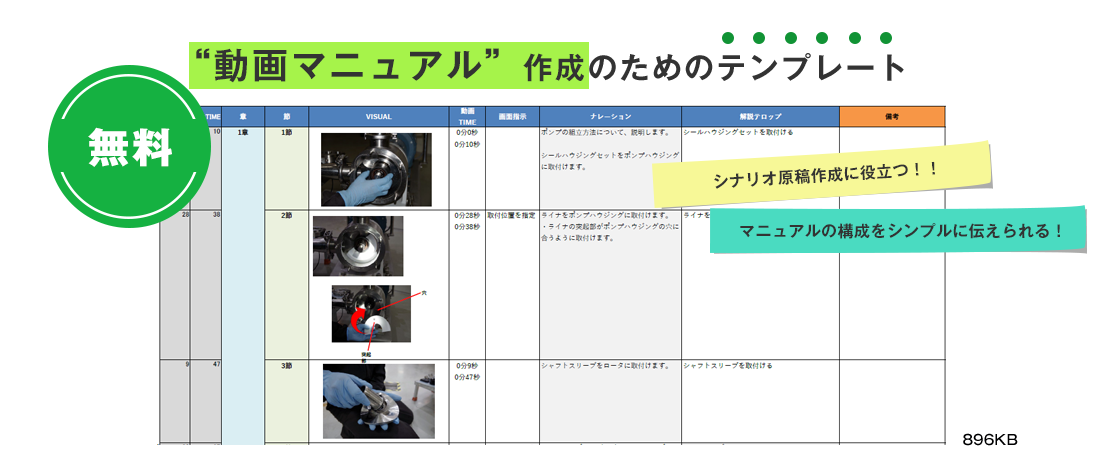Click the orange 備考 column header
The height and width of the screenshot is (465, 1100).
891,117
